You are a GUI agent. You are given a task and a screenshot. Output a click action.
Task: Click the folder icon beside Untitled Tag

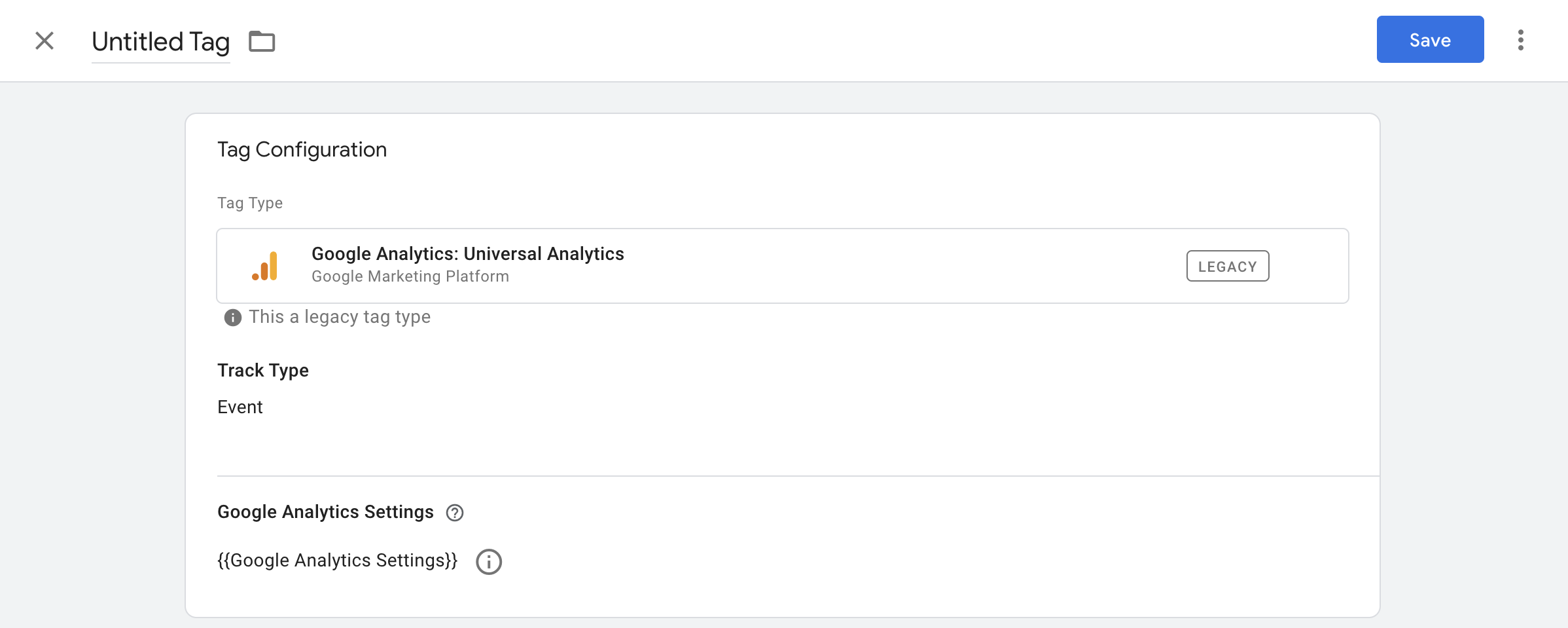coord(262,41)
